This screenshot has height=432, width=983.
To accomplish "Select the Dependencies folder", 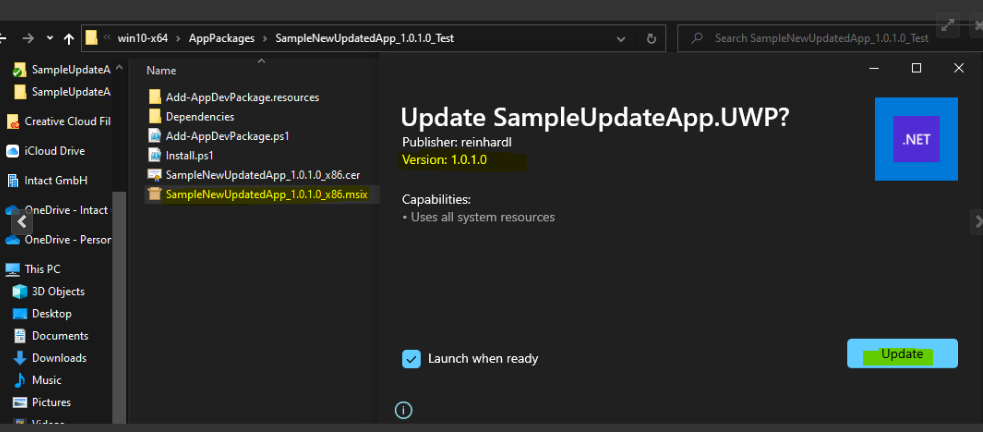I will click(200, 117).
